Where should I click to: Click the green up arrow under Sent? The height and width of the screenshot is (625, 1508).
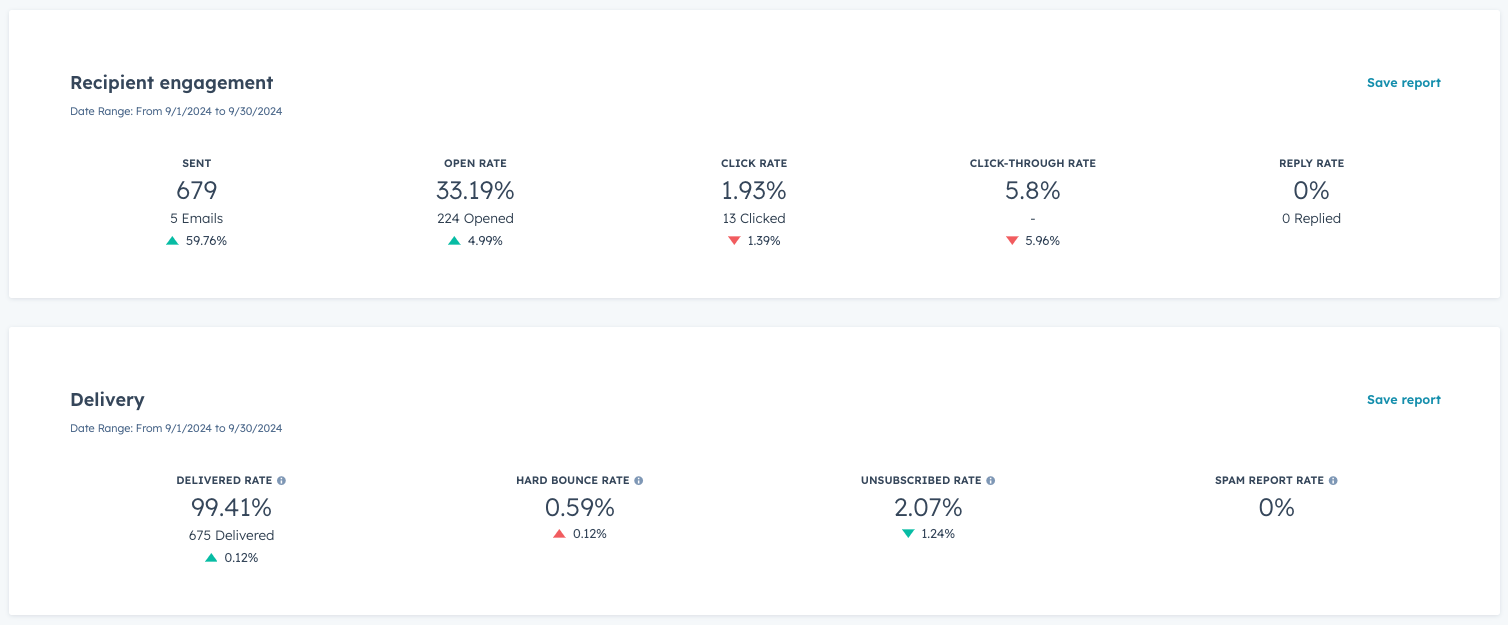pyautogui.click(x=173, y=241)
